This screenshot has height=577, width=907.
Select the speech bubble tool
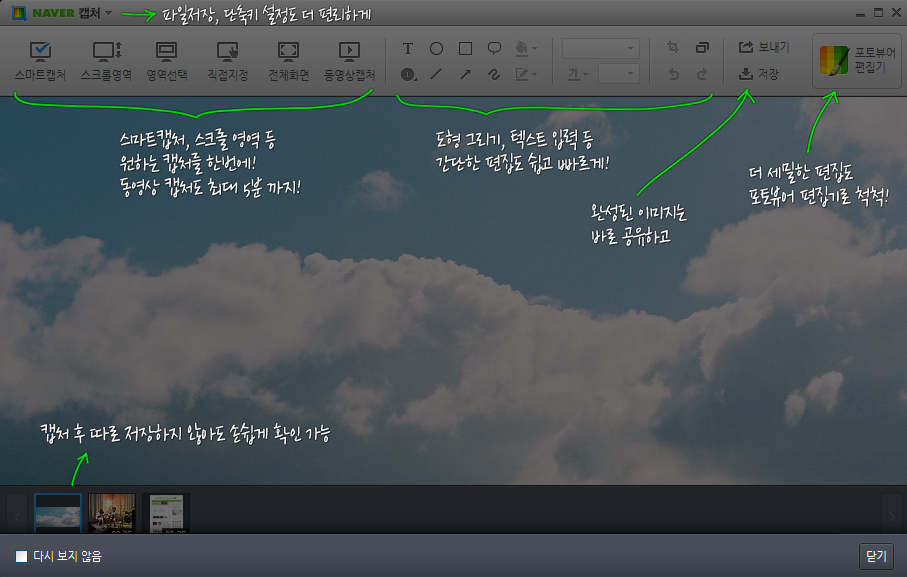coord(493,47)
